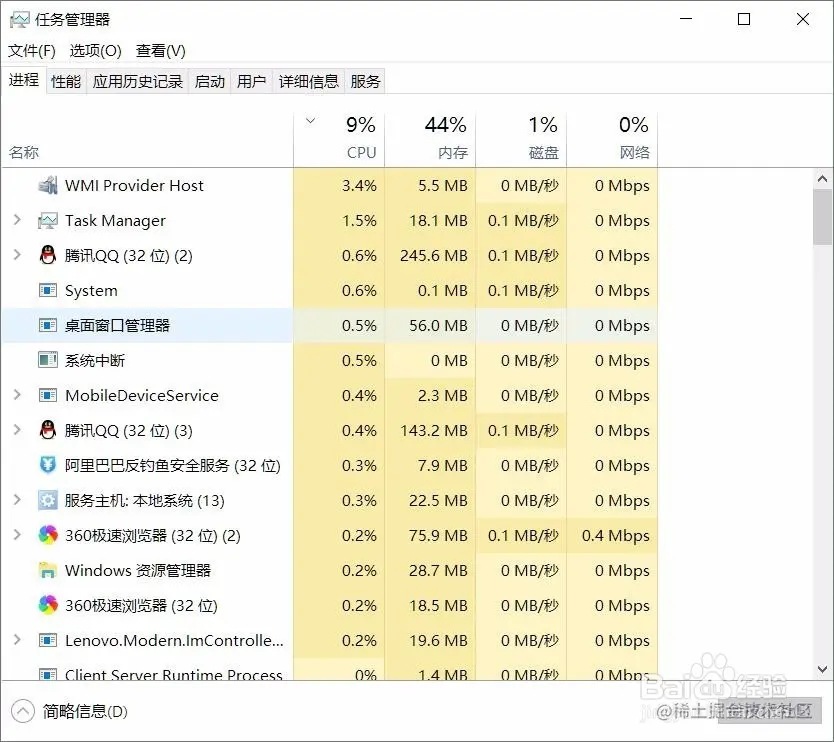Click the Lenovo.Modern.ImController process icon
The width and height of the screenshot is (834, 742).
pyautogui.click(x=48, y=640)
